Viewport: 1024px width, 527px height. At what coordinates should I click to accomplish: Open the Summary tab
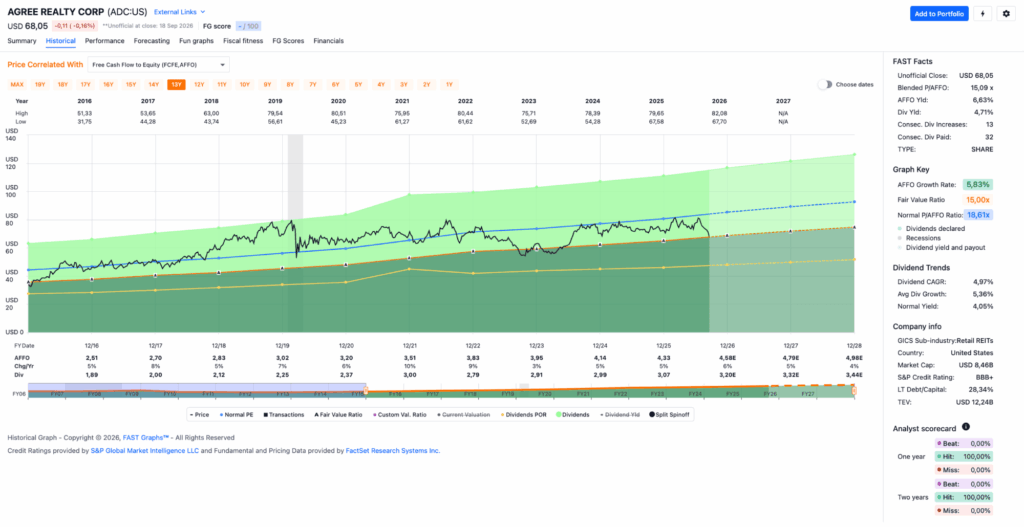point(22,40)
